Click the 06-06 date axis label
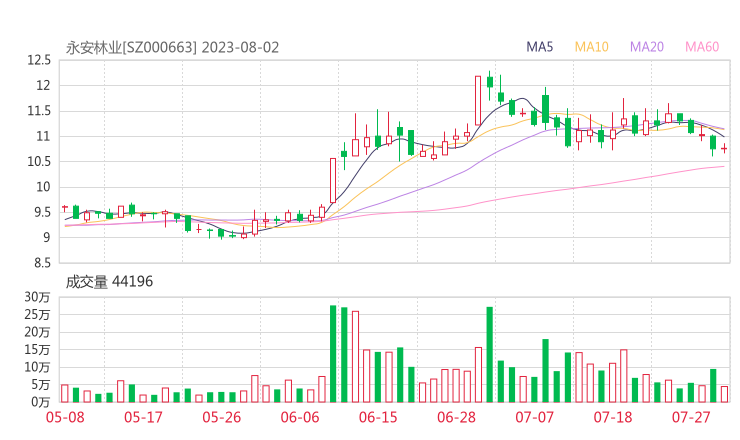740x440 pixels. click(x=300, y=417)
